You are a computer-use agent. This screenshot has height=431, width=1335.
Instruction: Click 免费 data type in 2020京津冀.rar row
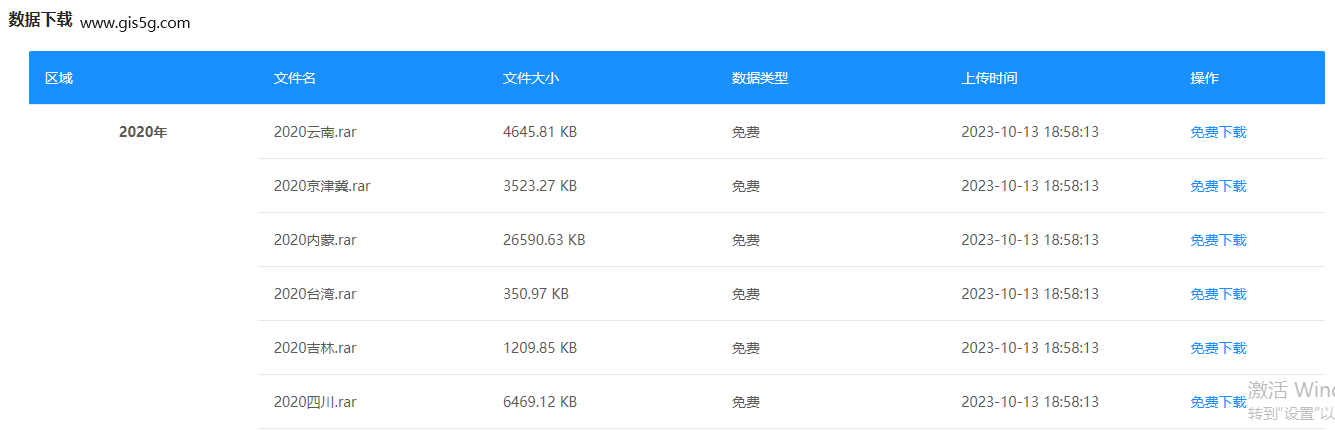(x=746, y=186)
